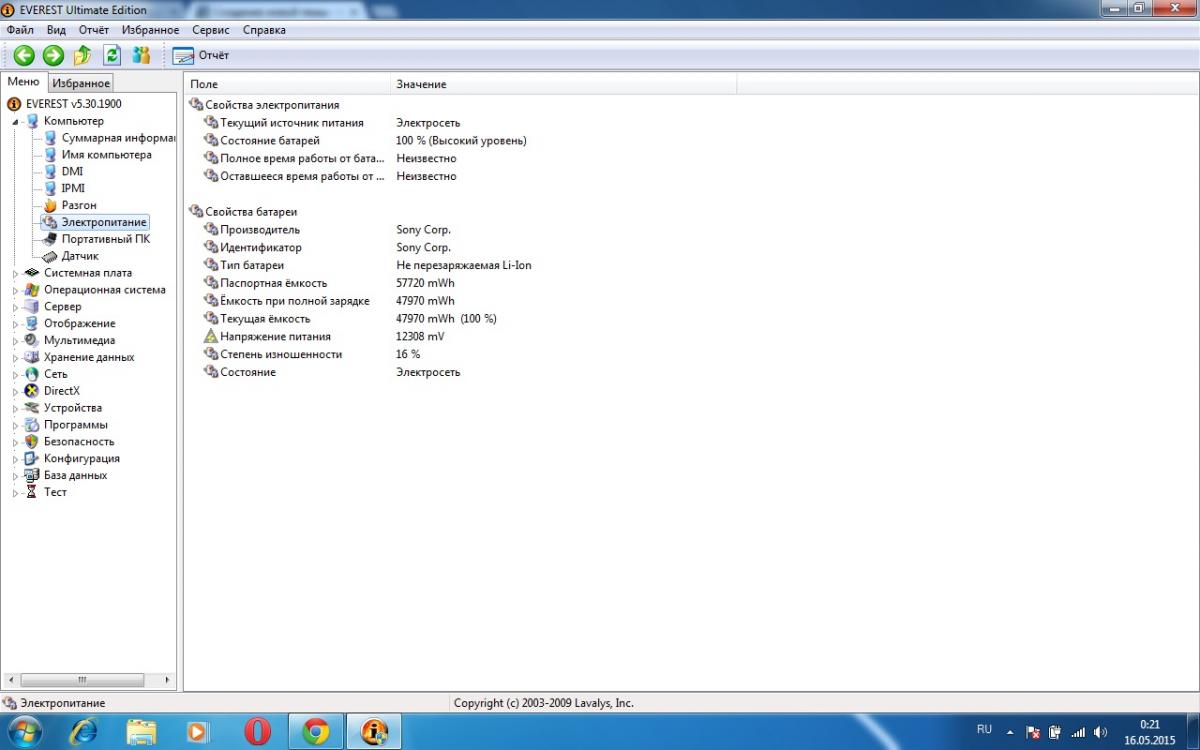1200x750 pixels.
Task: Open the Файл menu
Action: tap(20, 30)
